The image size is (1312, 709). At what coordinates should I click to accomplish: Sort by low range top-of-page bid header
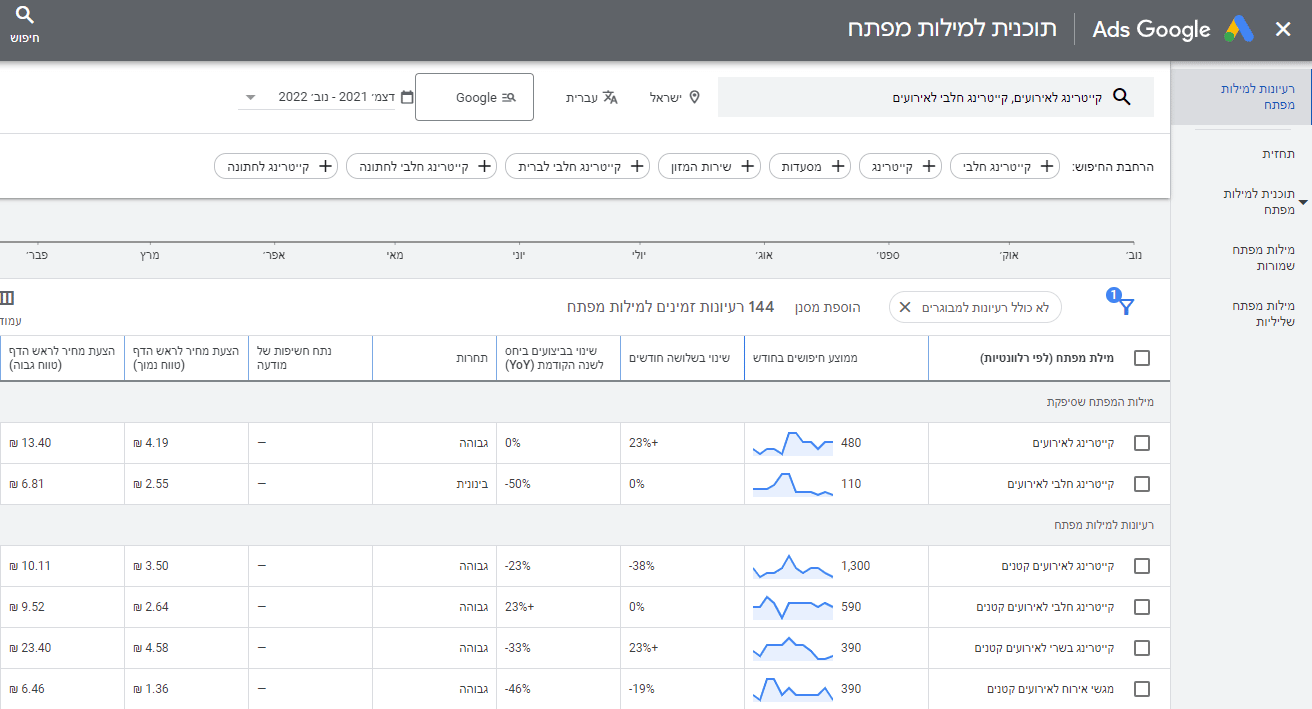pos(187,358)
